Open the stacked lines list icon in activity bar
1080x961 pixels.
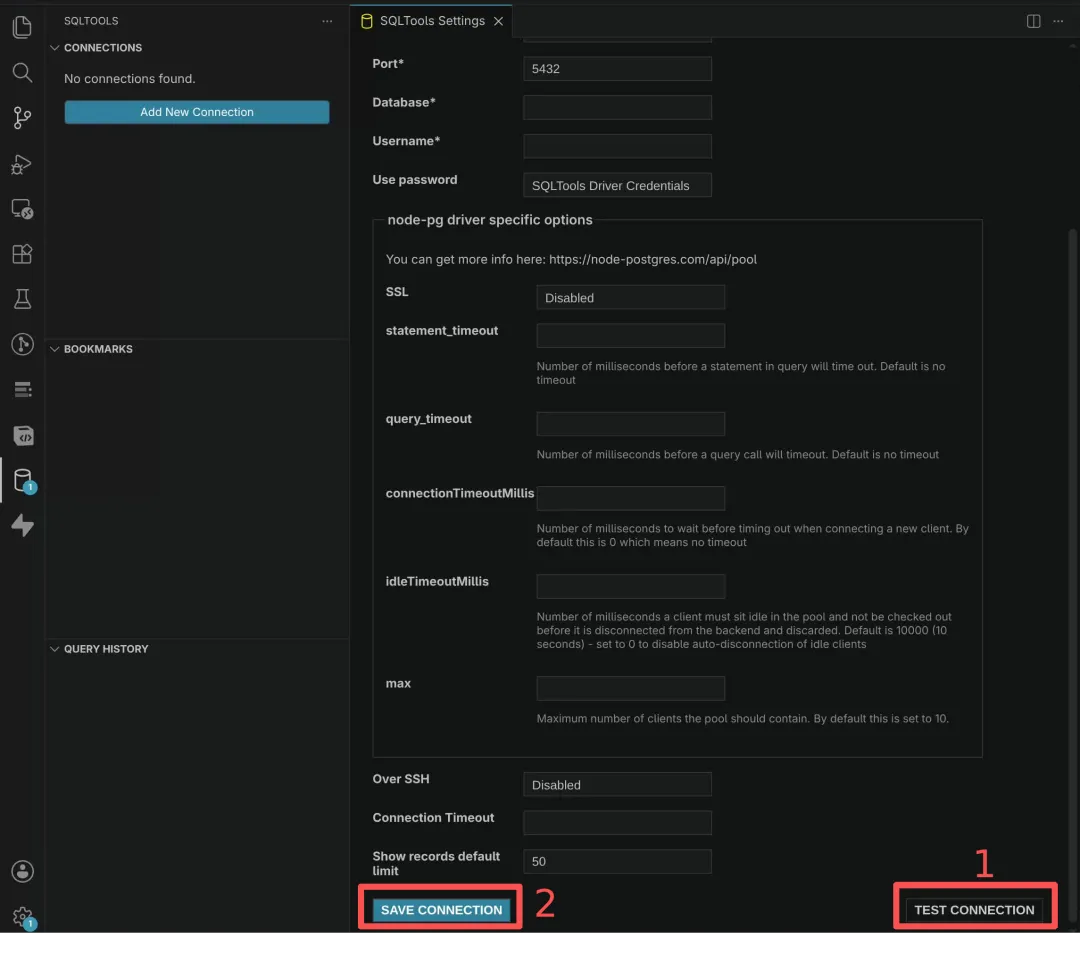(x=23, y=390)
